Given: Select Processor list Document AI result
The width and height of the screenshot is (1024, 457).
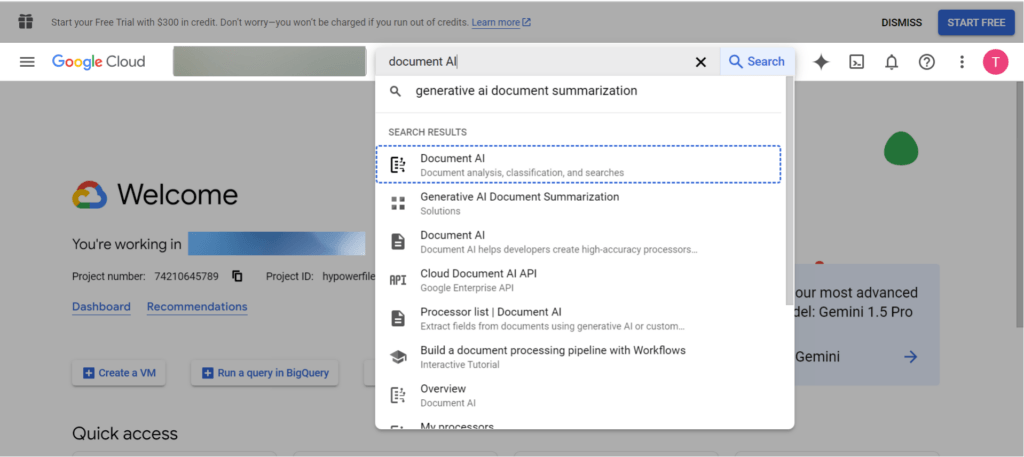Looking at the screenshot, I should coord(490,317).
